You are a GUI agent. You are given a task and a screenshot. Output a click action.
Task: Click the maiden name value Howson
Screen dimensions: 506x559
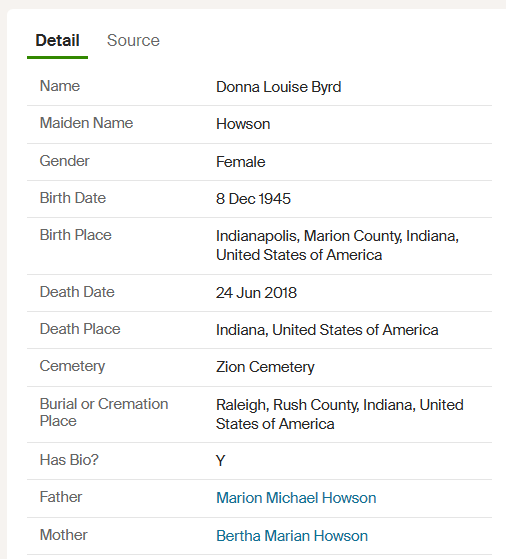point(243,124)
